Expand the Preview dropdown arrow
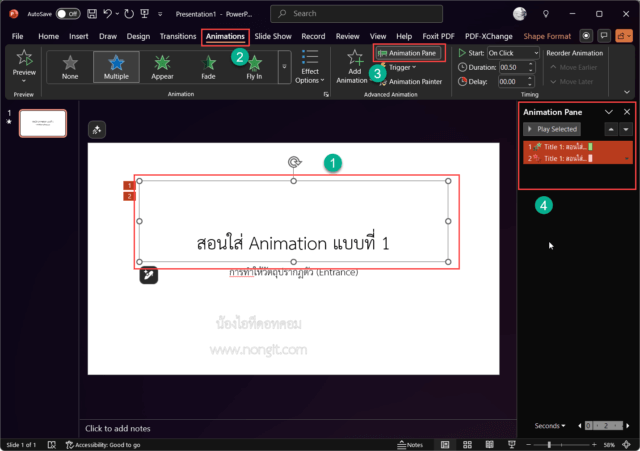640x451 pixels. [24, 81]
